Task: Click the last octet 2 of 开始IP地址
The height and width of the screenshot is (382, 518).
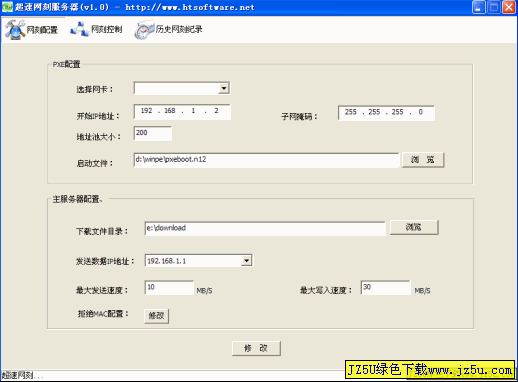Action: pos(216,111)
